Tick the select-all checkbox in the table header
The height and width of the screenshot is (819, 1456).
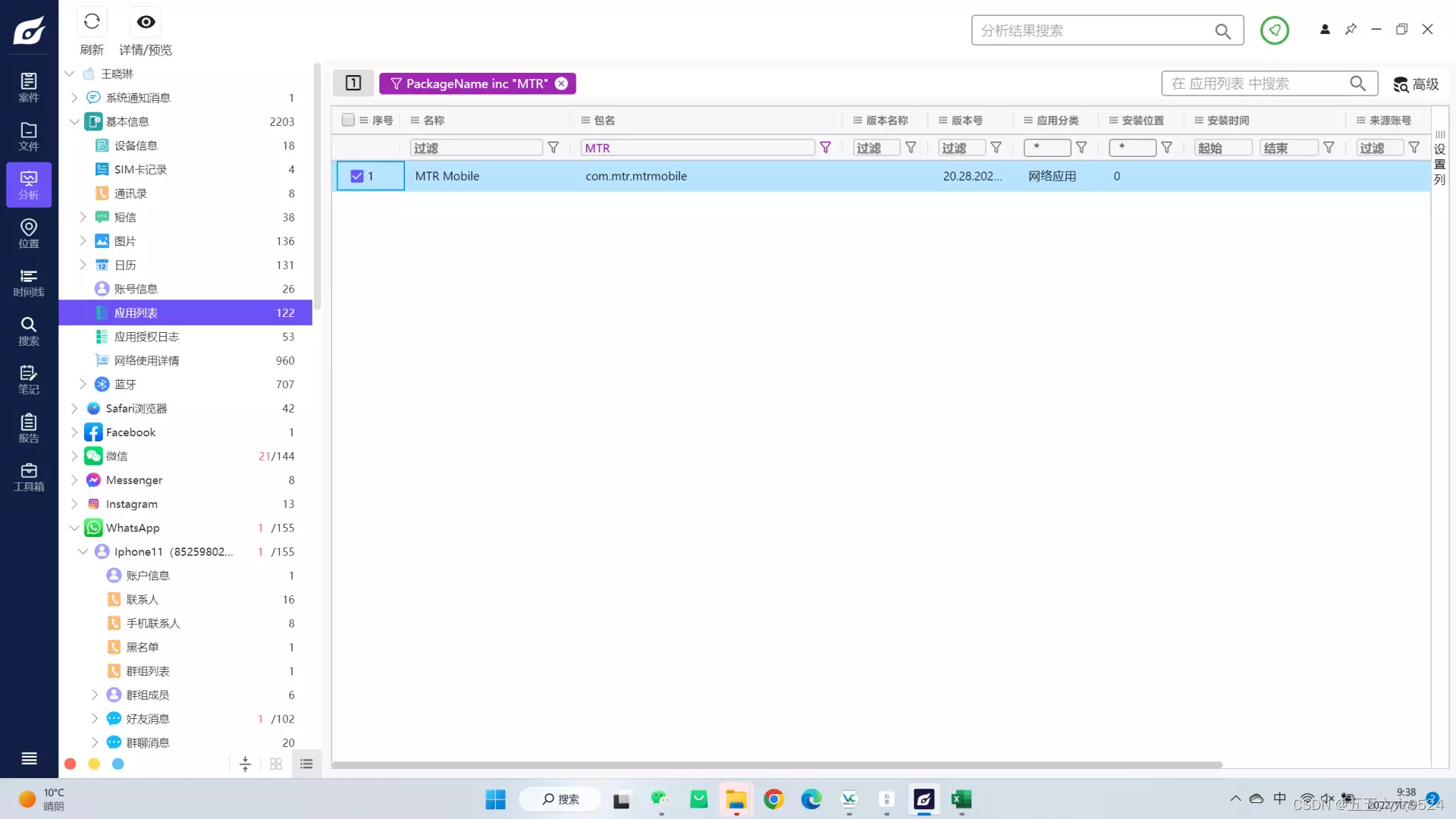click(348, 120)
